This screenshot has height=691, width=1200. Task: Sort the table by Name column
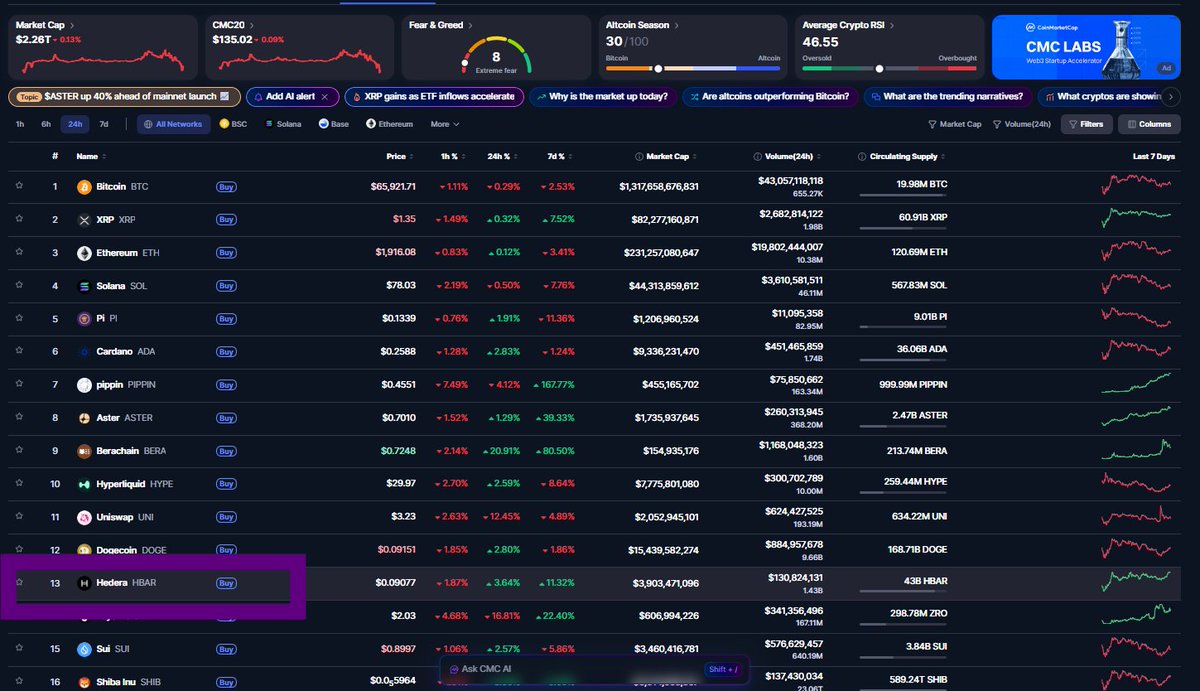[x=90, y=157]
